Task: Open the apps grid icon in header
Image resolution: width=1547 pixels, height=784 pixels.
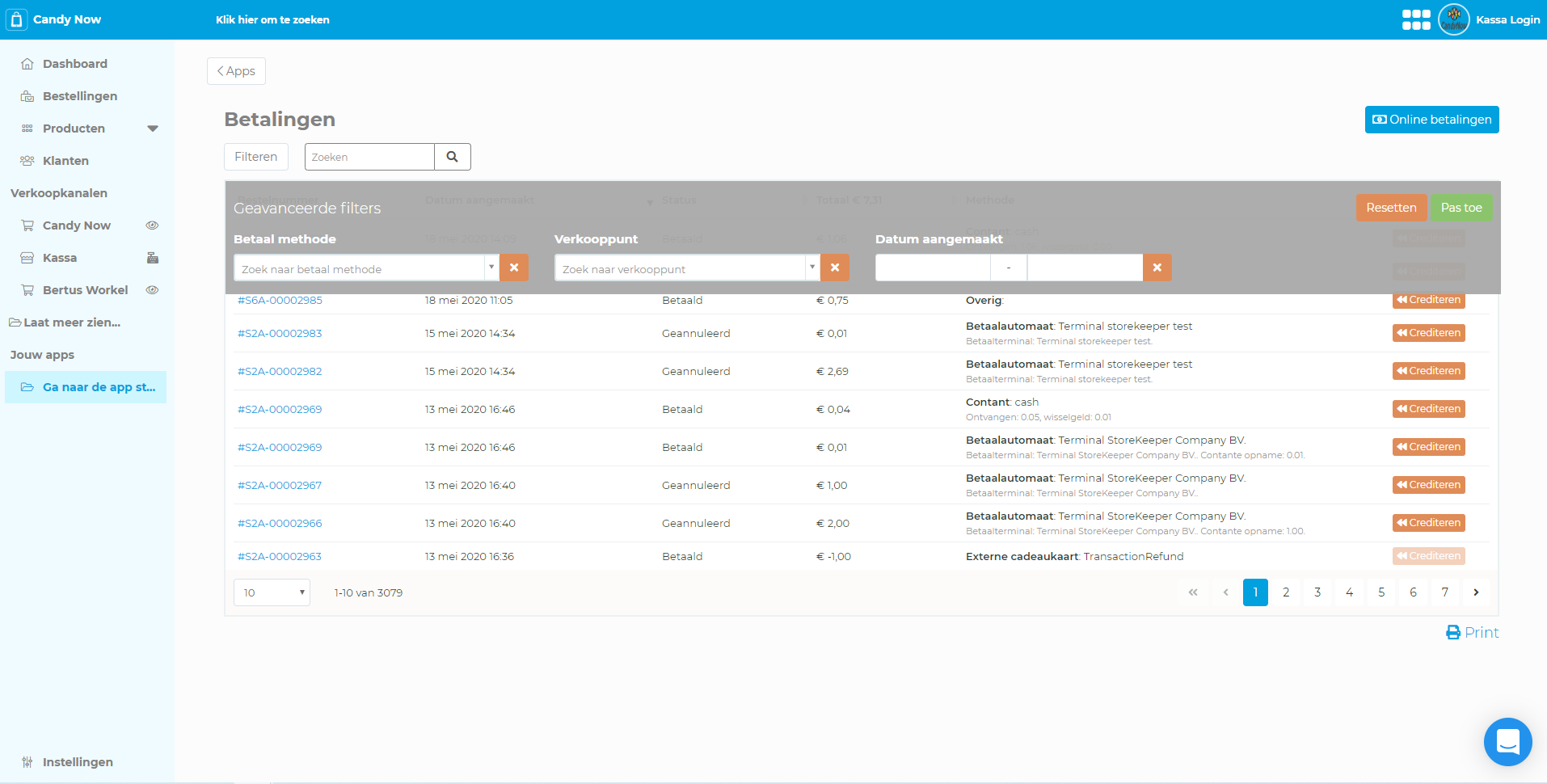Action: coord(1415,19)
